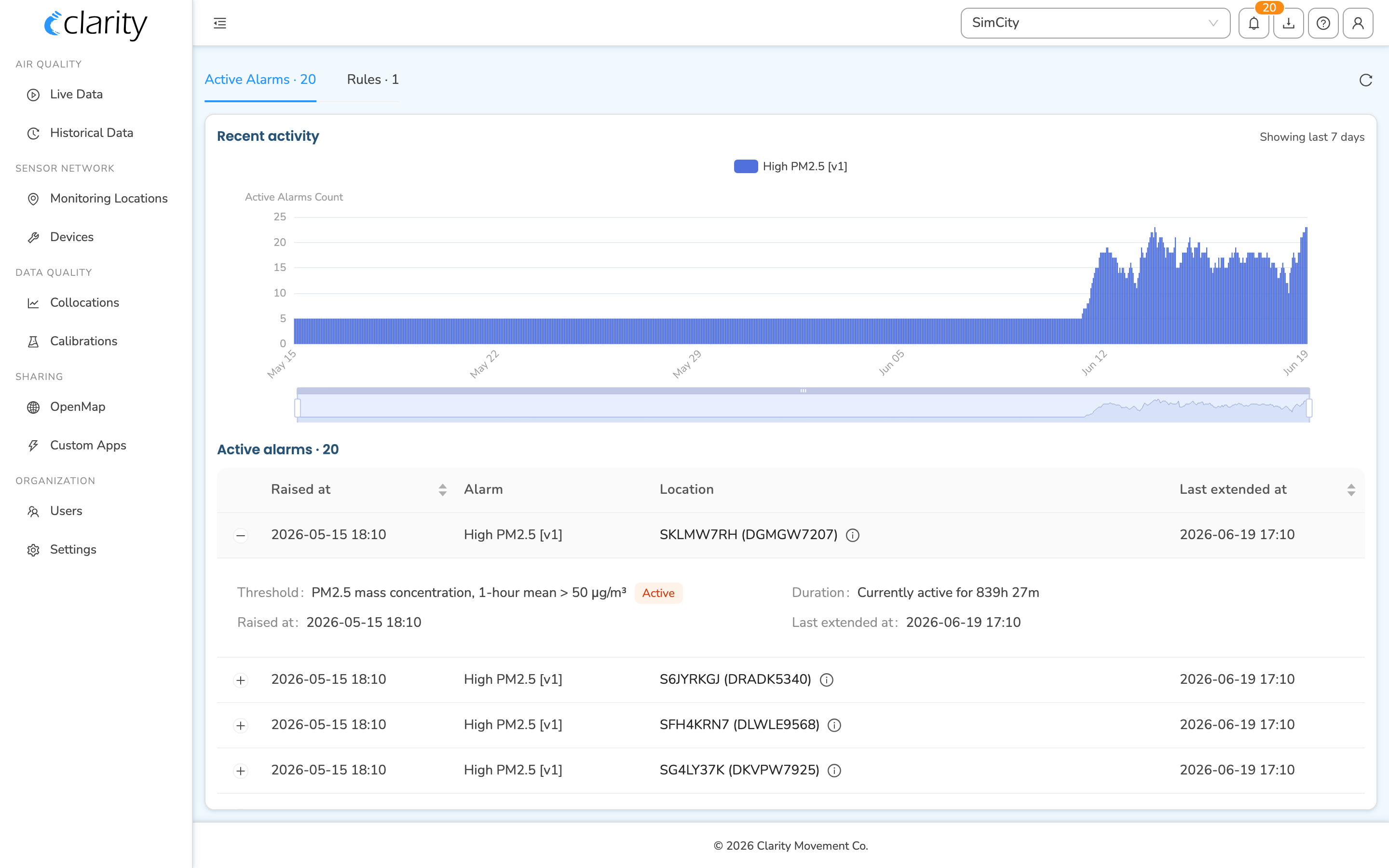Click the Monitoring Locations pin icon
The height and width of the screenshot is (868, 1389).
[x=33, y=199]
